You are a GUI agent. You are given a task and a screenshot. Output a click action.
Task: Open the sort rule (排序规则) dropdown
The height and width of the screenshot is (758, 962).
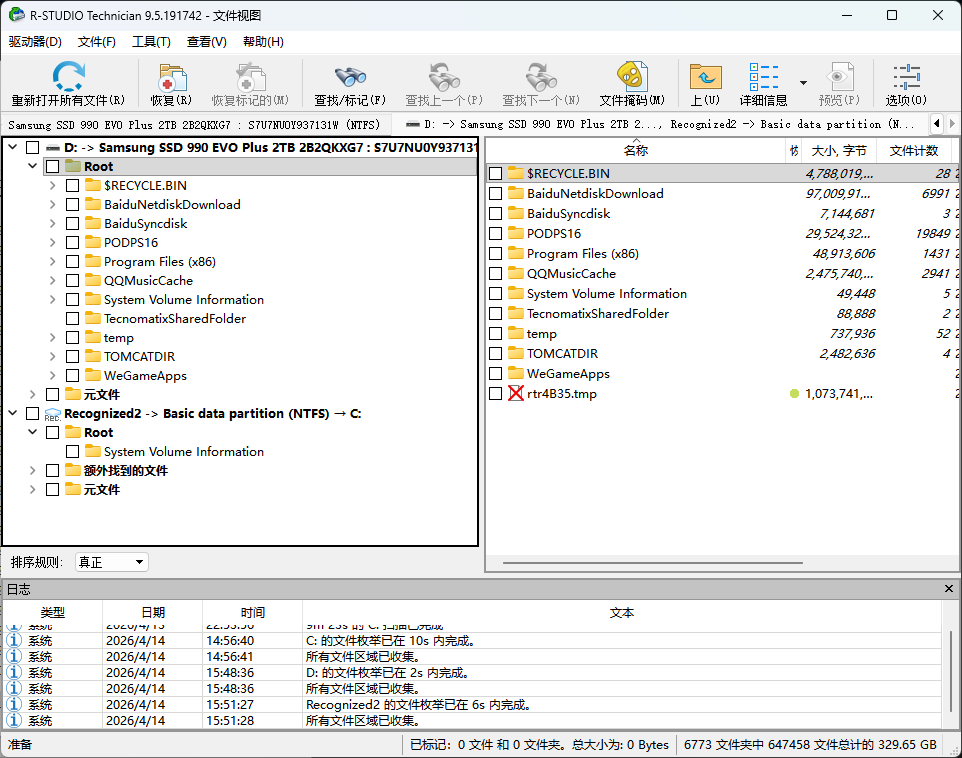(x=112, y=562)
